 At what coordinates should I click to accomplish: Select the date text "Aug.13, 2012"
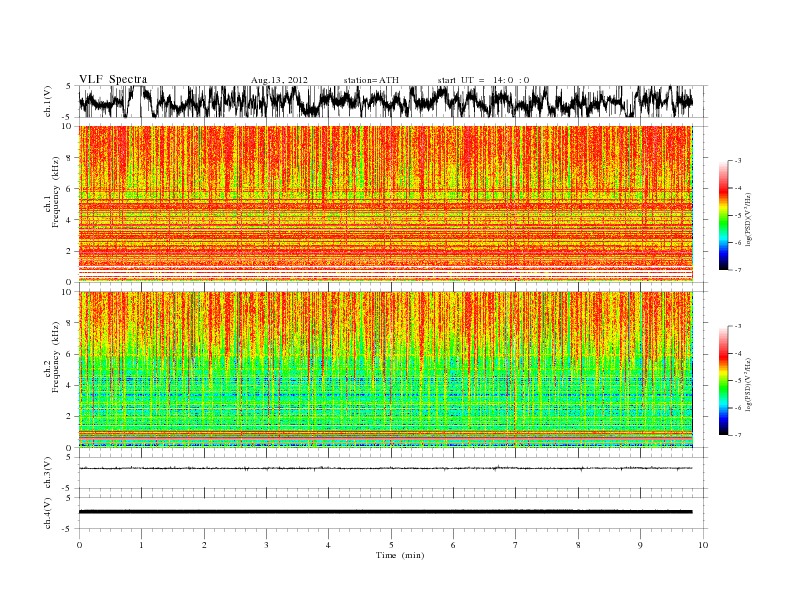pyautogui.click(x=279, y=80)
